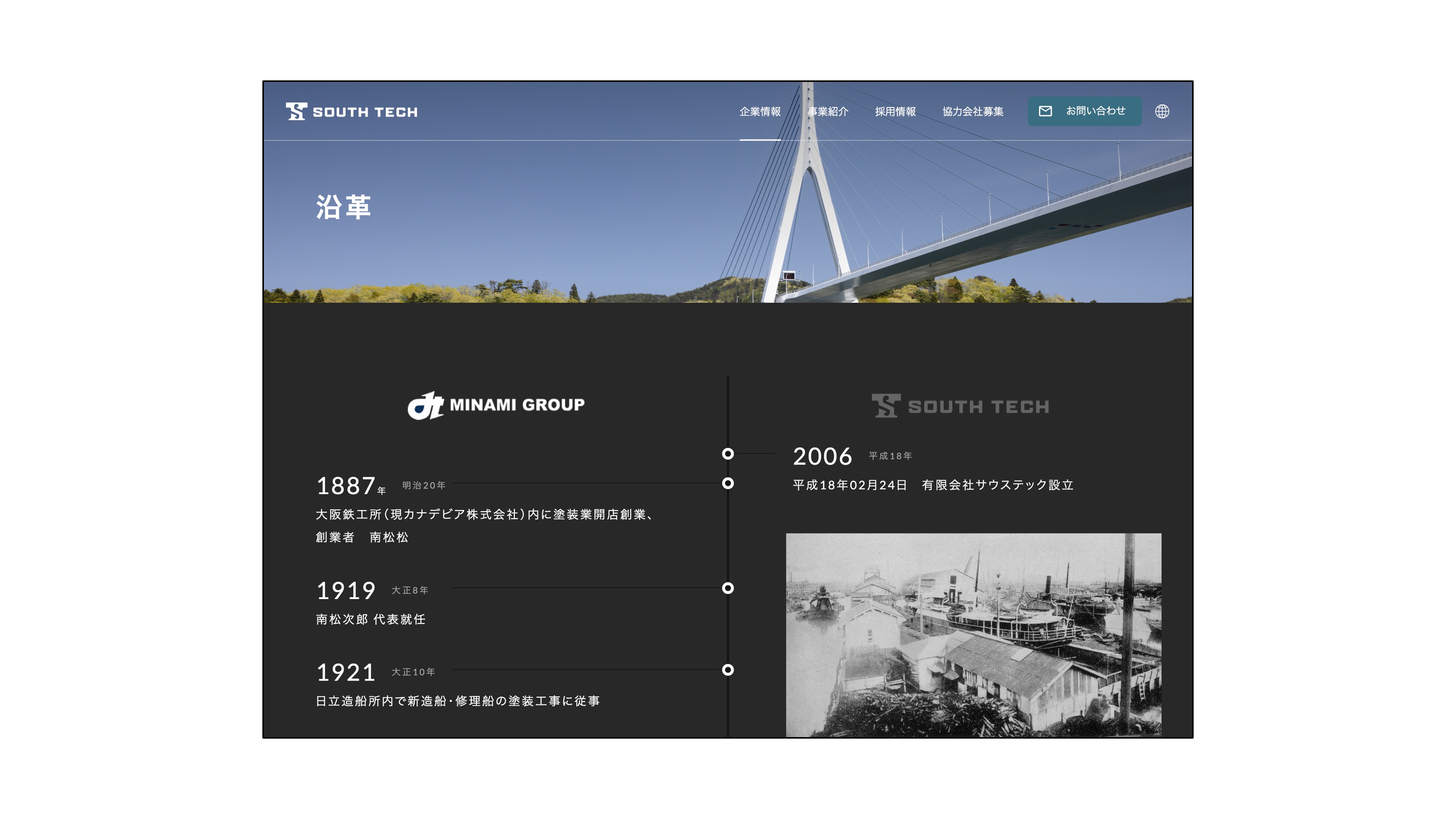Select the 1919 timeline marker dot

pyautogui.click(x=728, y=588)
